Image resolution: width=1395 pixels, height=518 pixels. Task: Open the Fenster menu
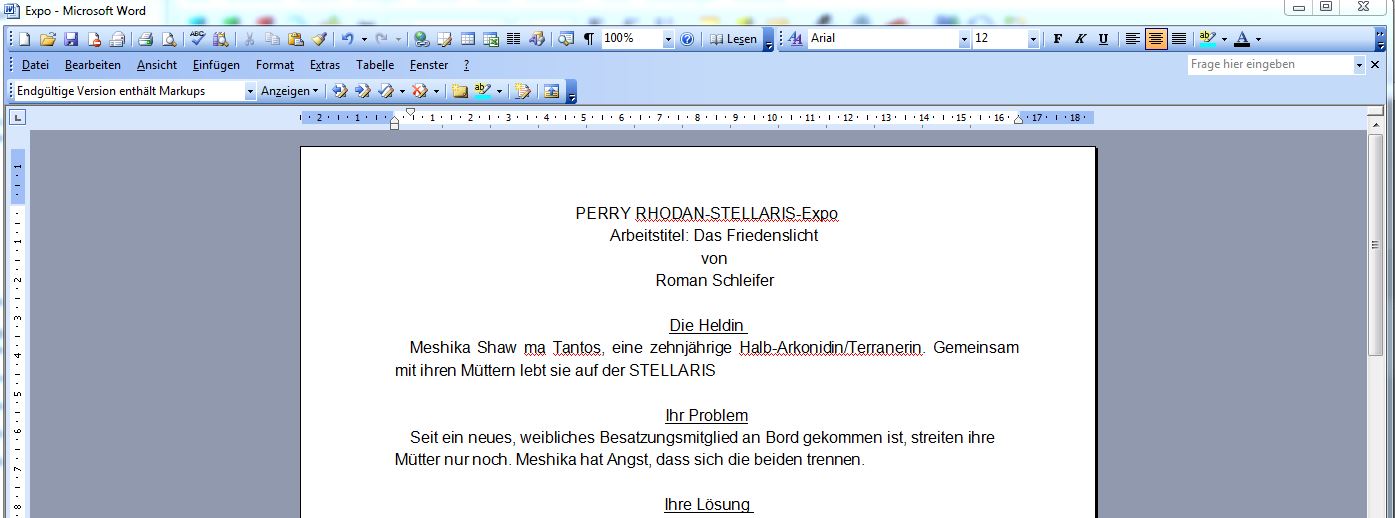[x=429, y=65]
